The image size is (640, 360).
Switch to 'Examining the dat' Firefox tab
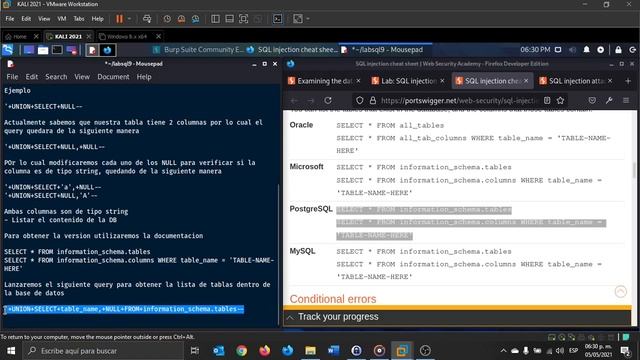[324, 81]
